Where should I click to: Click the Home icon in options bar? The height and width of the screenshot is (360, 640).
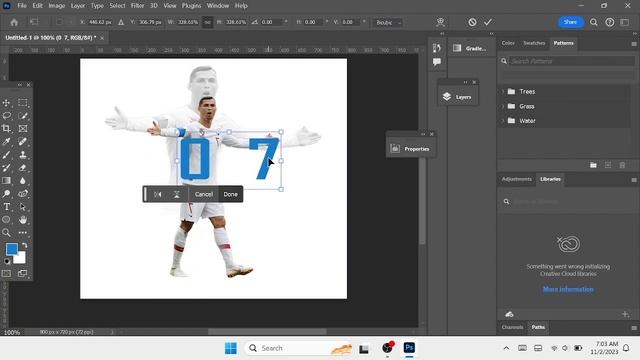(14, 22)
